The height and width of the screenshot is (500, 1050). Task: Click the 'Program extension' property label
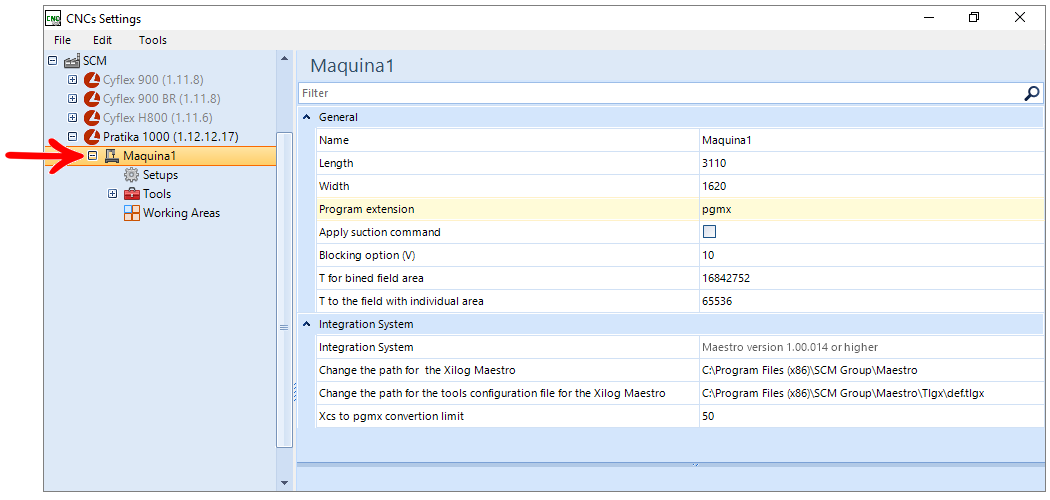pyautogui.click(x=366, y=210)
